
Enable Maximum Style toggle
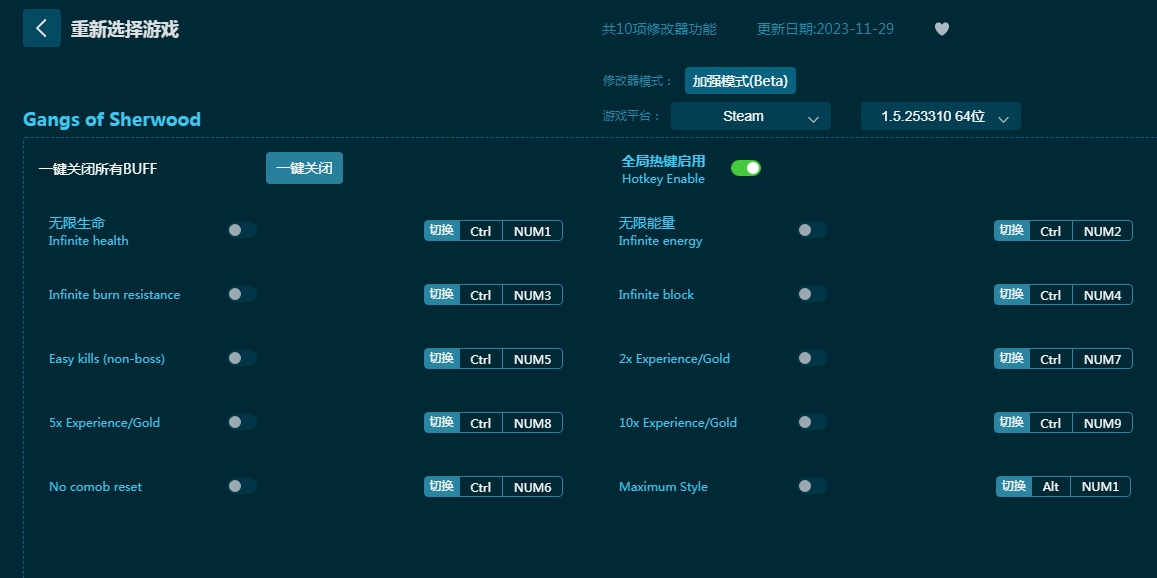coord(811,486)
